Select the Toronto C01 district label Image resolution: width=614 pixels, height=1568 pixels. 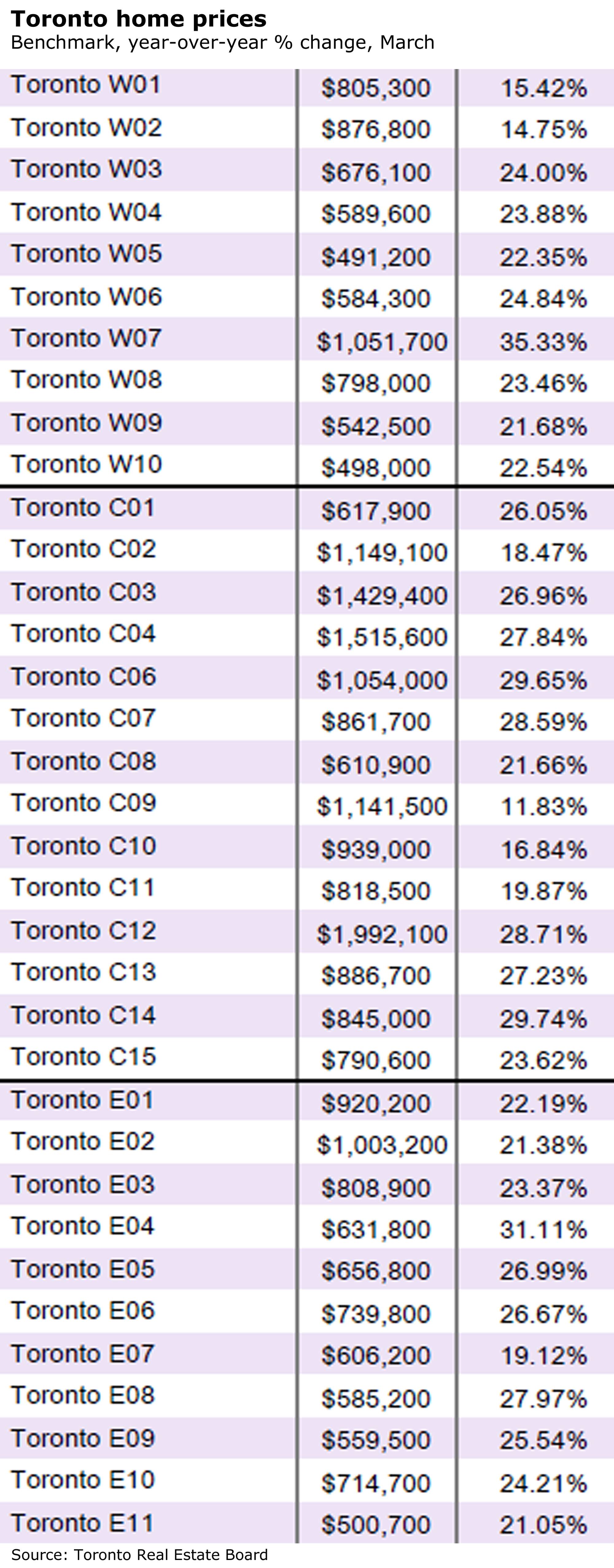(x=83, y=508)
